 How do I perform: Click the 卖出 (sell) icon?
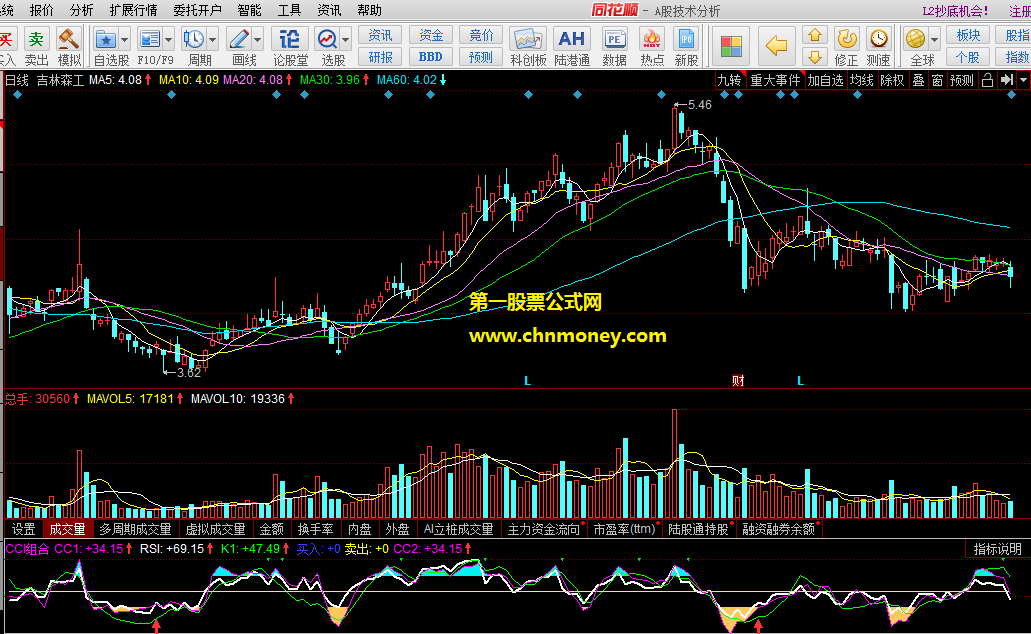[36, 39]
